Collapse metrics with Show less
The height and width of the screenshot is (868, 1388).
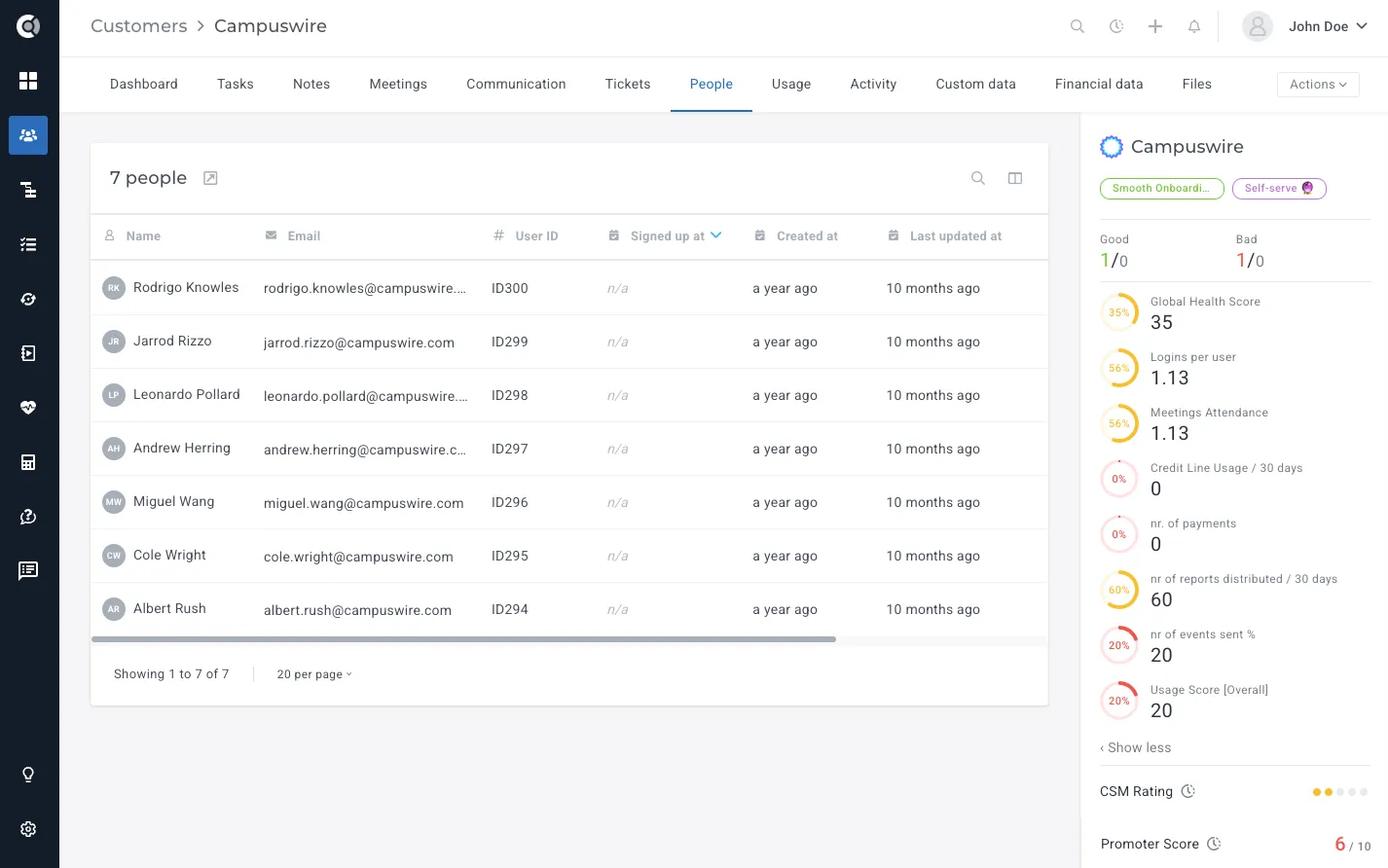[x=1135, y=747]
